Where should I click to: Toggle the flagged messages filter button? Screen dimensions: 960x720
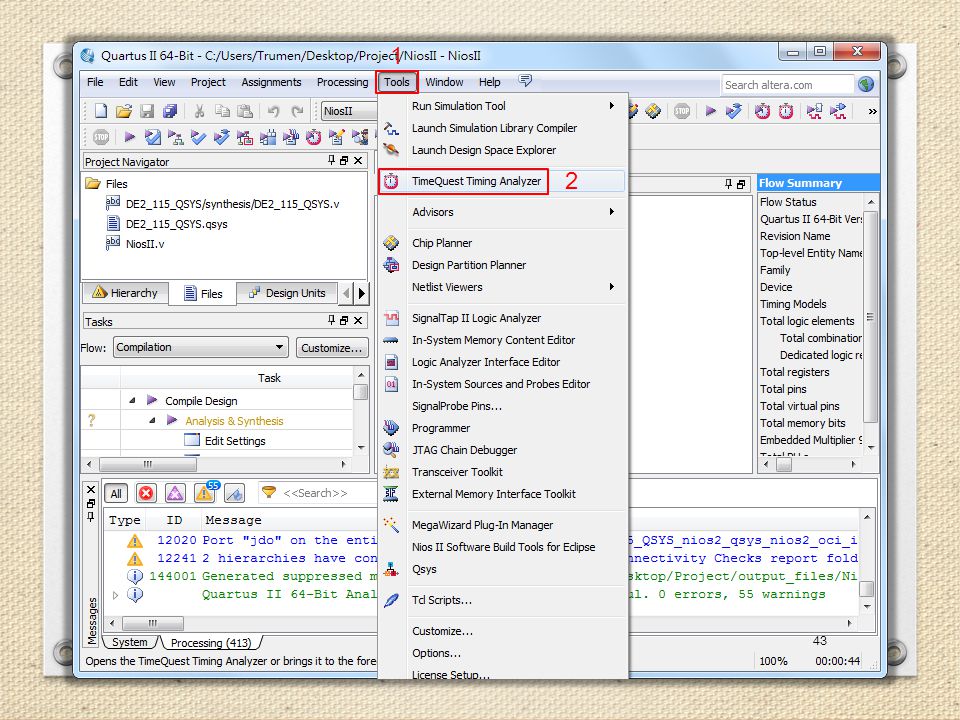(x=234, y=493)
